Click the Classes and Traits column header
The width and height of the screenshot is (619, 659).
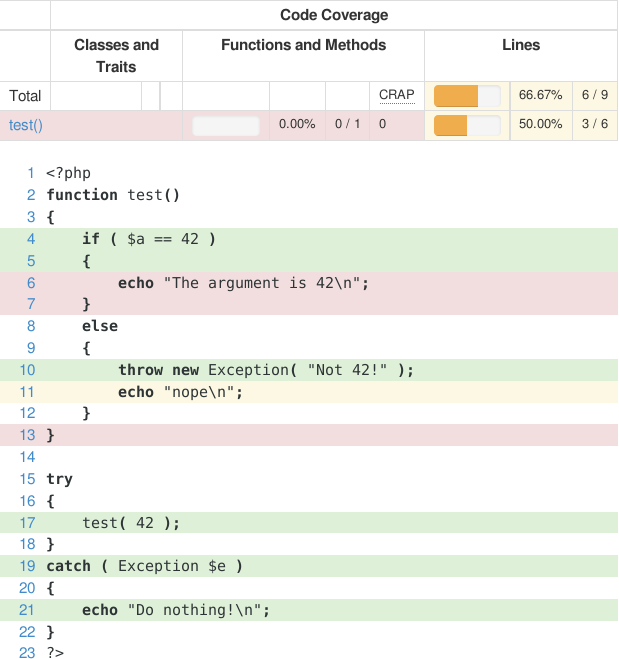116,56
